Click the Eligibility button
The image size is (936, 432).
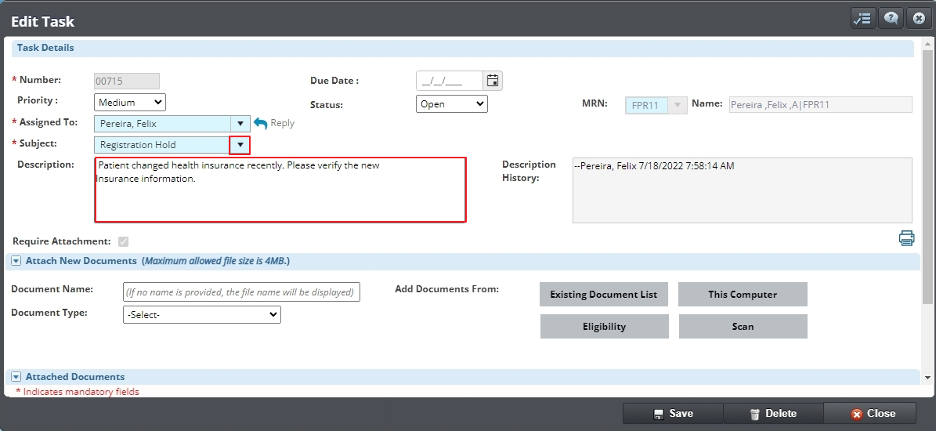point(604,326)
